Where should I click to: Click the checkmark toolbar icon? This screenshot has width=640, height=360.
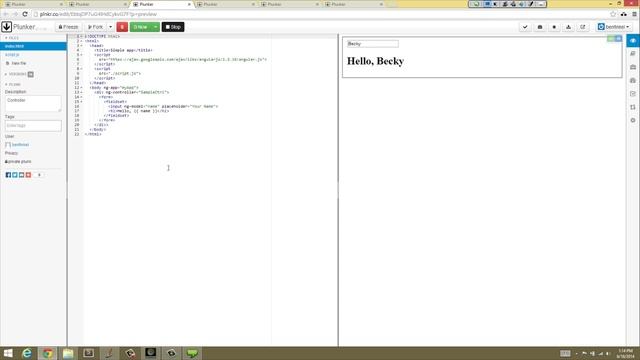(x=525, y=27)
